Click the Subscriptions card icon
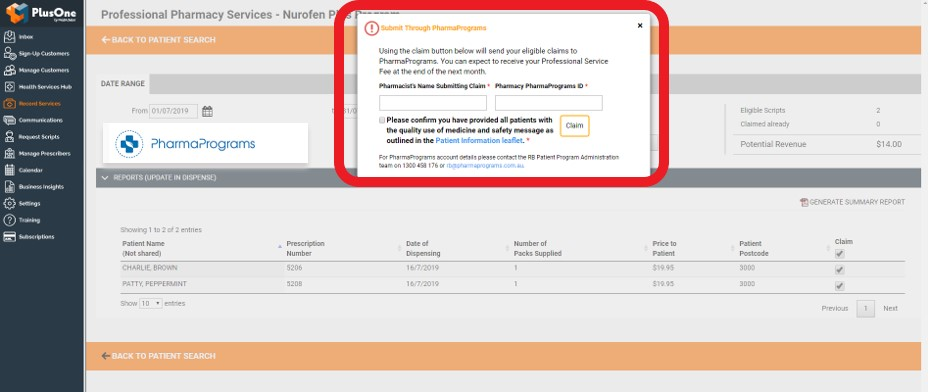928x392 pixels. (9, 237)
